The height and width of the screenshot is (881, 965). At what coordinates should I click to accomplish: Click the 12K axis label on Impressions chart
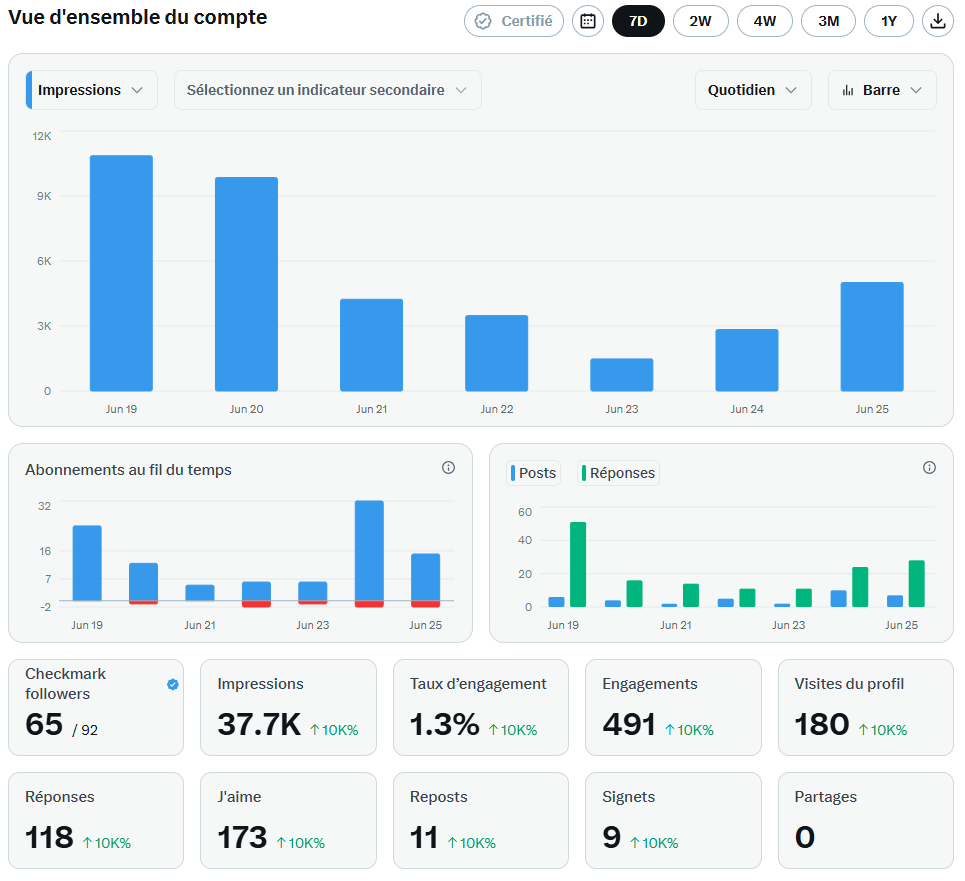coord(42,136)
